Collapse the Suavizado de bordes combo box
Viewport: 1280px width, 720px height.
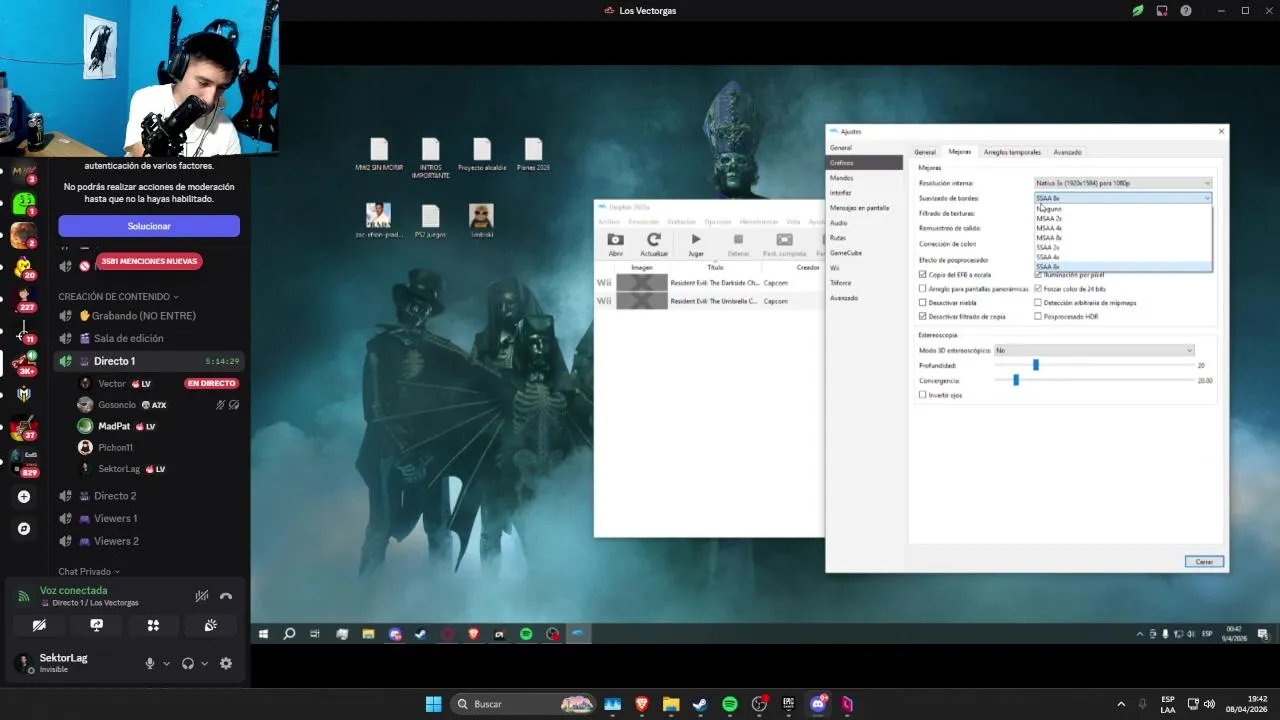point(1122,198)
